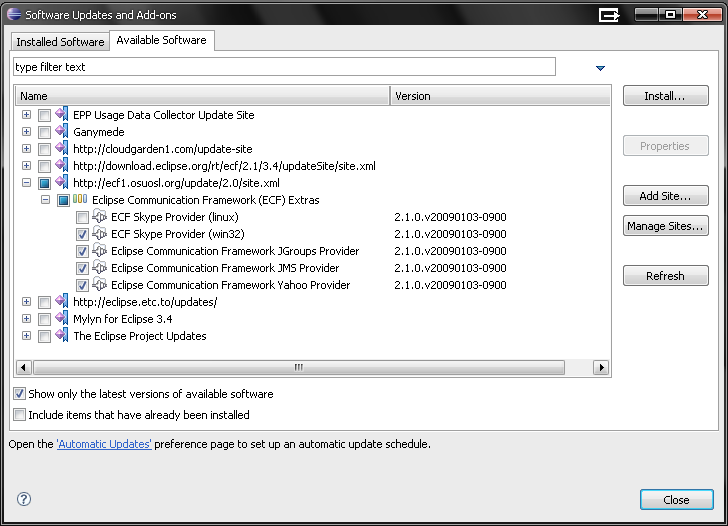Image resolution: width=728 pixels, height=526 pixels.
Task: Click the Mylyn for Eclipse 3.4 site icon
Action: (62, 318)
